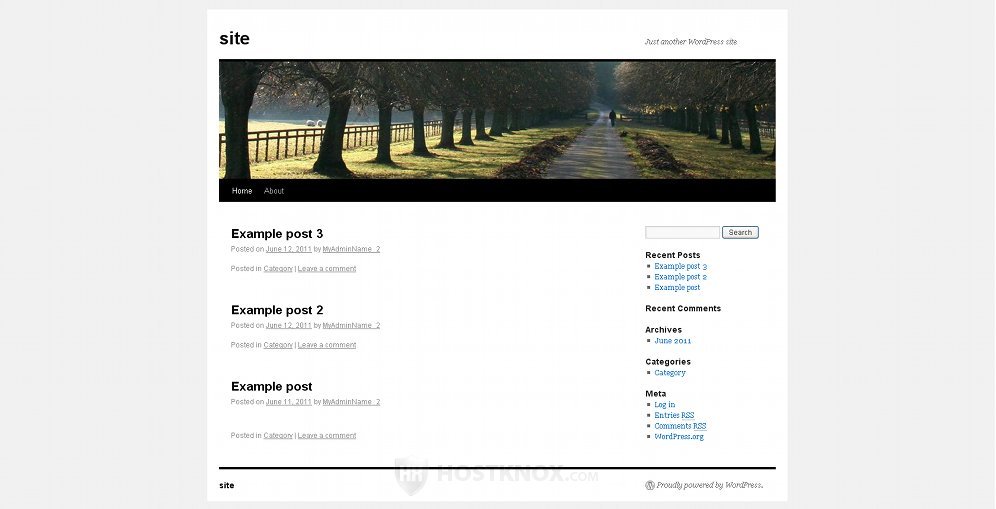Click Proudly powered by WordPress link
The image size is (996, 509).
point(710,485)
